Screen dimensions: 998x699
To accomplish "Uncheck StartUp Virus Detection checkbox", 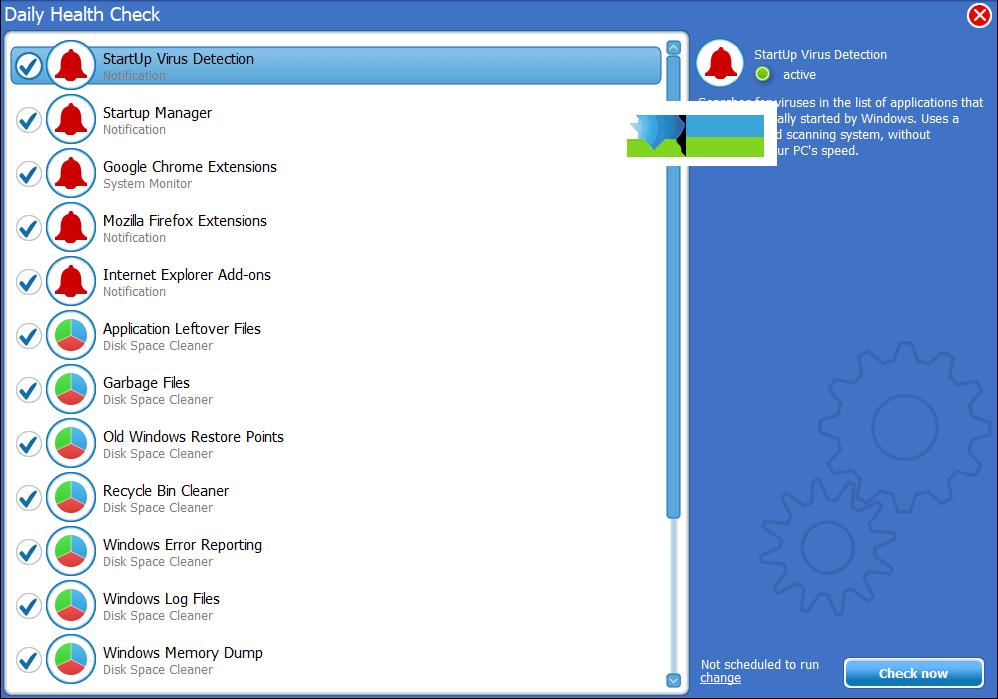I will point(29,66).
